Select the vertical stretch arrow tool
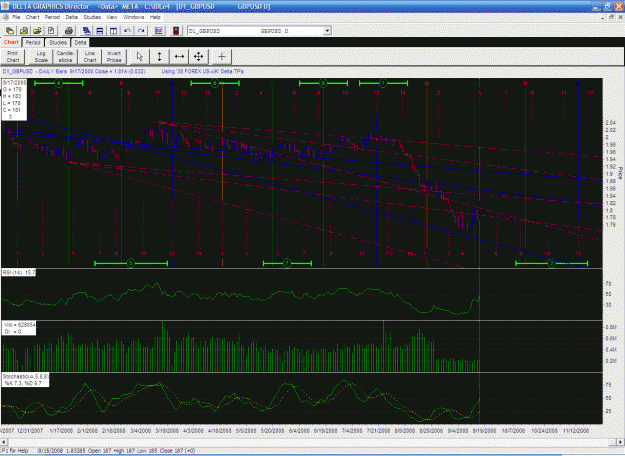625x456 pixels. (159, 57)
